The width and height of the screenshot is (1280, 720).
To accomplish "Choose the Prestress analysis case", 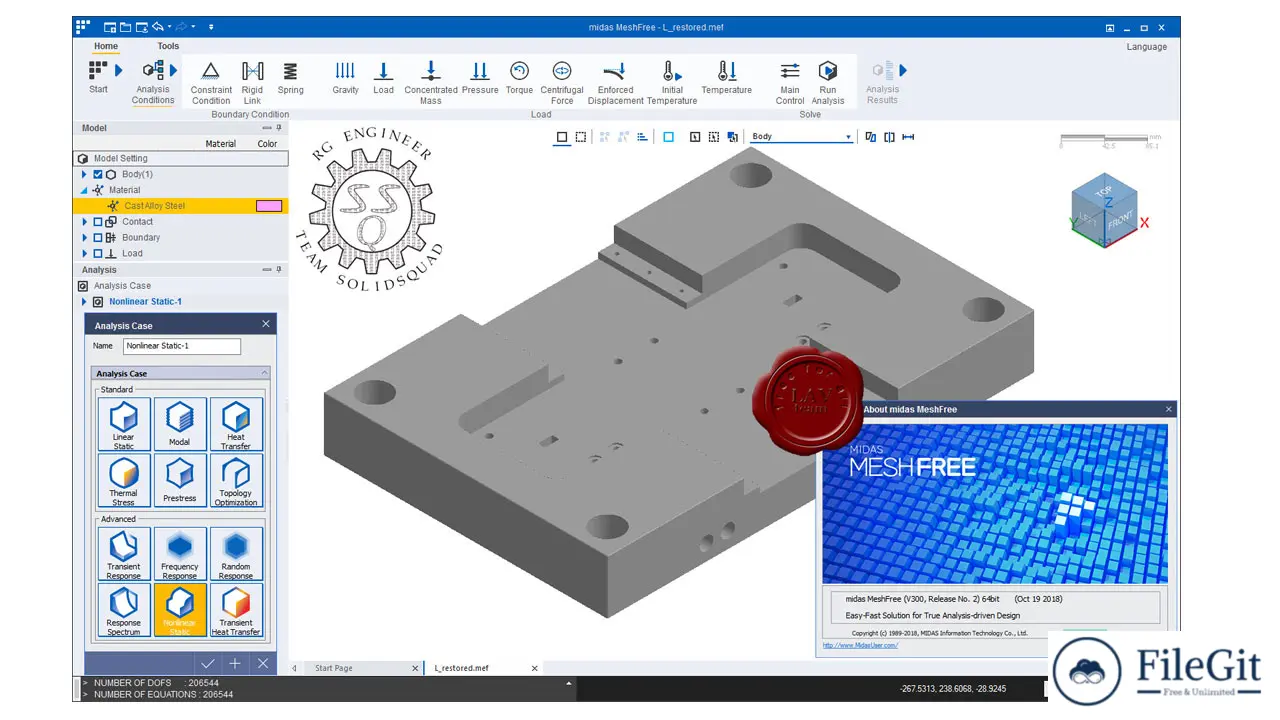I will point(180,481).
